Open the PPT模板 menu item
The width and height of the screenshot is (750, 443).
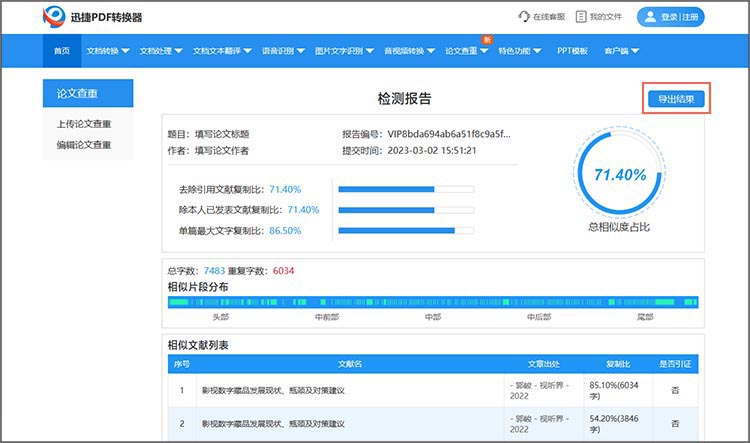point(572,51)
